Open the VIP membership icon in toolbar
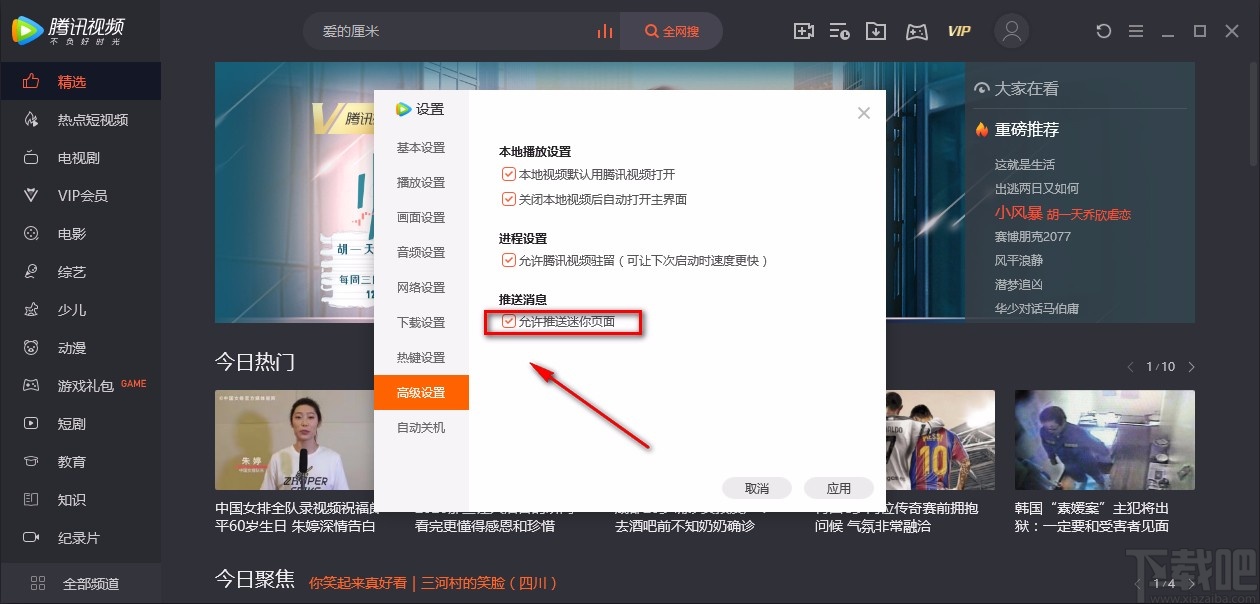Viewport: 1260px width, 604px height. tap(958, 31)
